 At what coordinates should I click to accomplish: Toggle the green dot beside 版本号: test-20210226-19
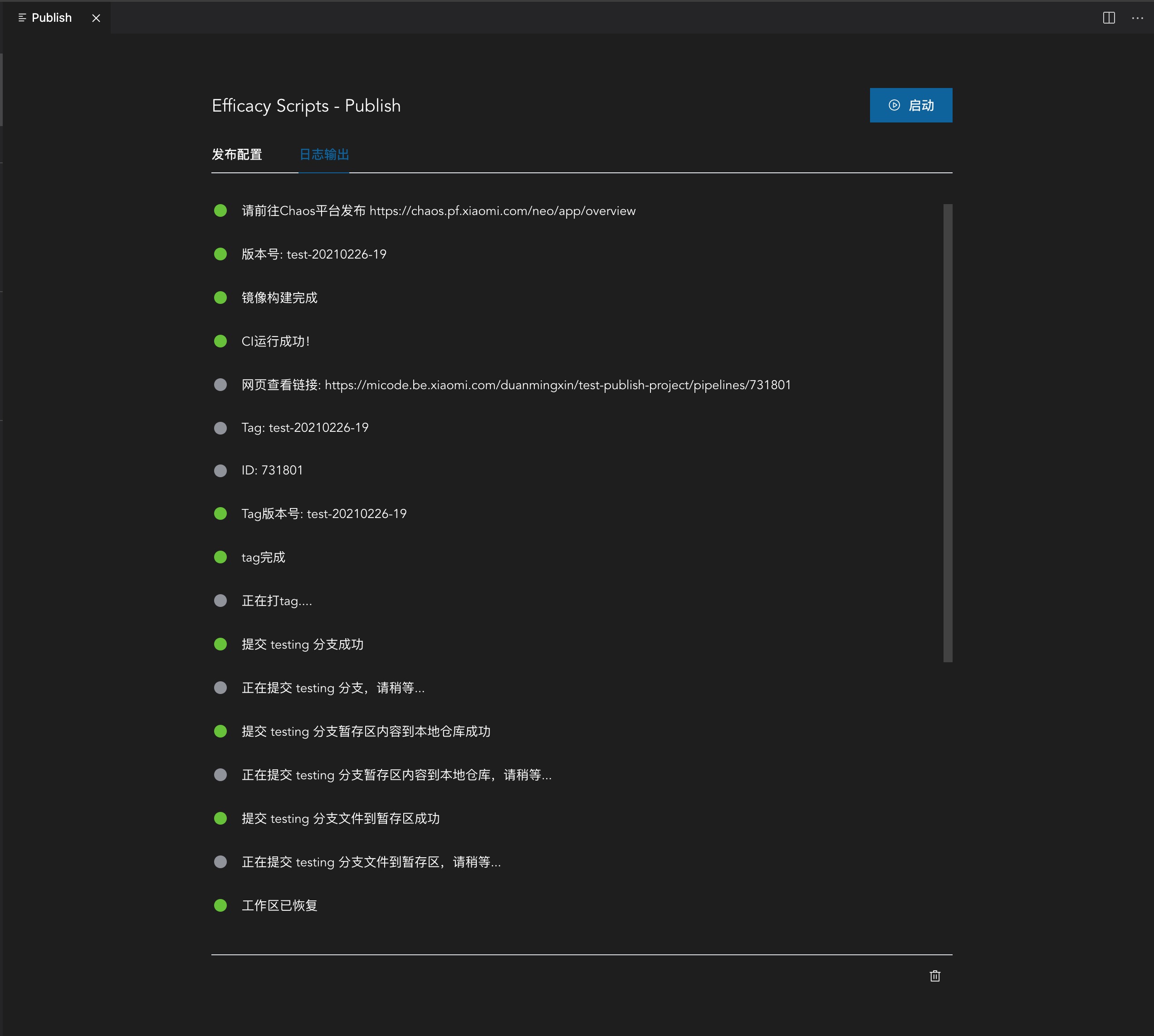click(220, 254)
